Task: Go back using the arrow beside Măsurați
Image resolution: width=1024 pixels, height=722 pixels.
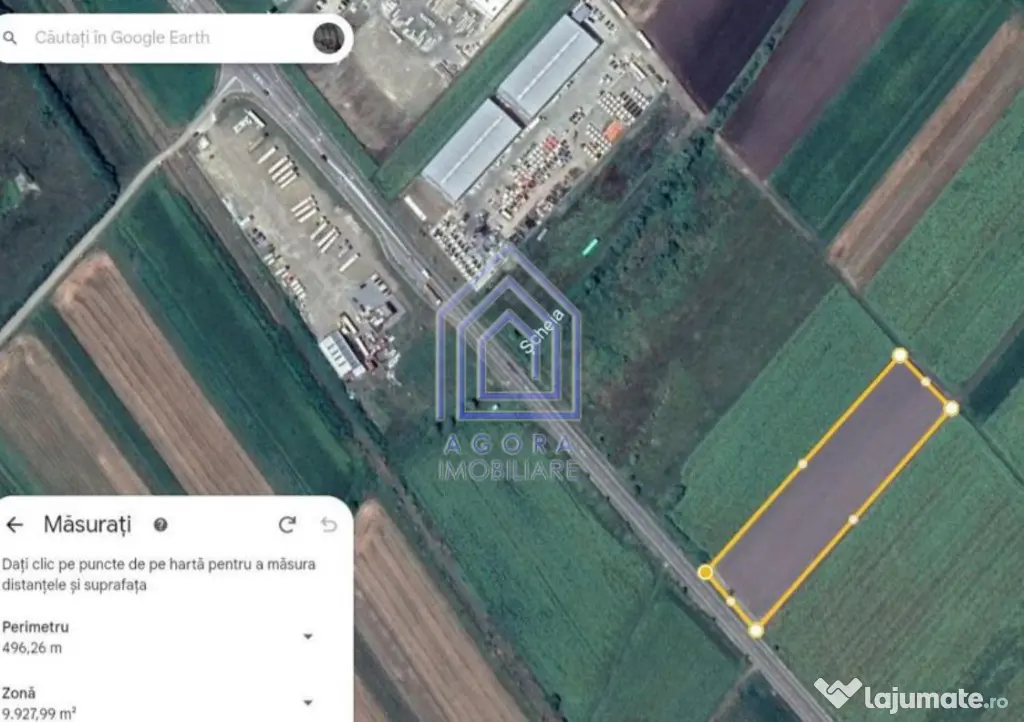Action: pyautogui.click(x=15, y=525)
